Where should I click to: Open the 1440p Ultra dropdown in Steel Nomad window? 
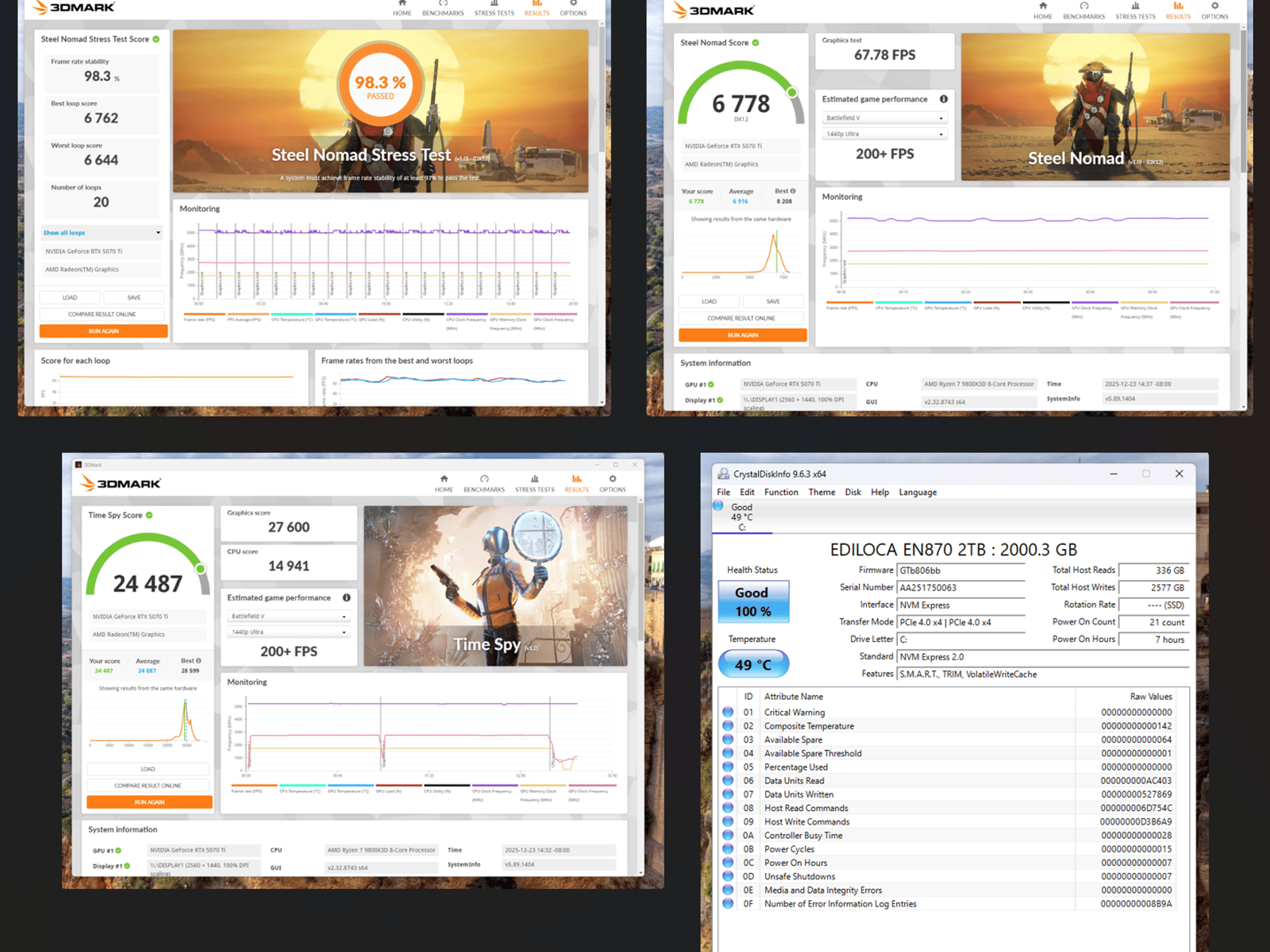point(885,134)
